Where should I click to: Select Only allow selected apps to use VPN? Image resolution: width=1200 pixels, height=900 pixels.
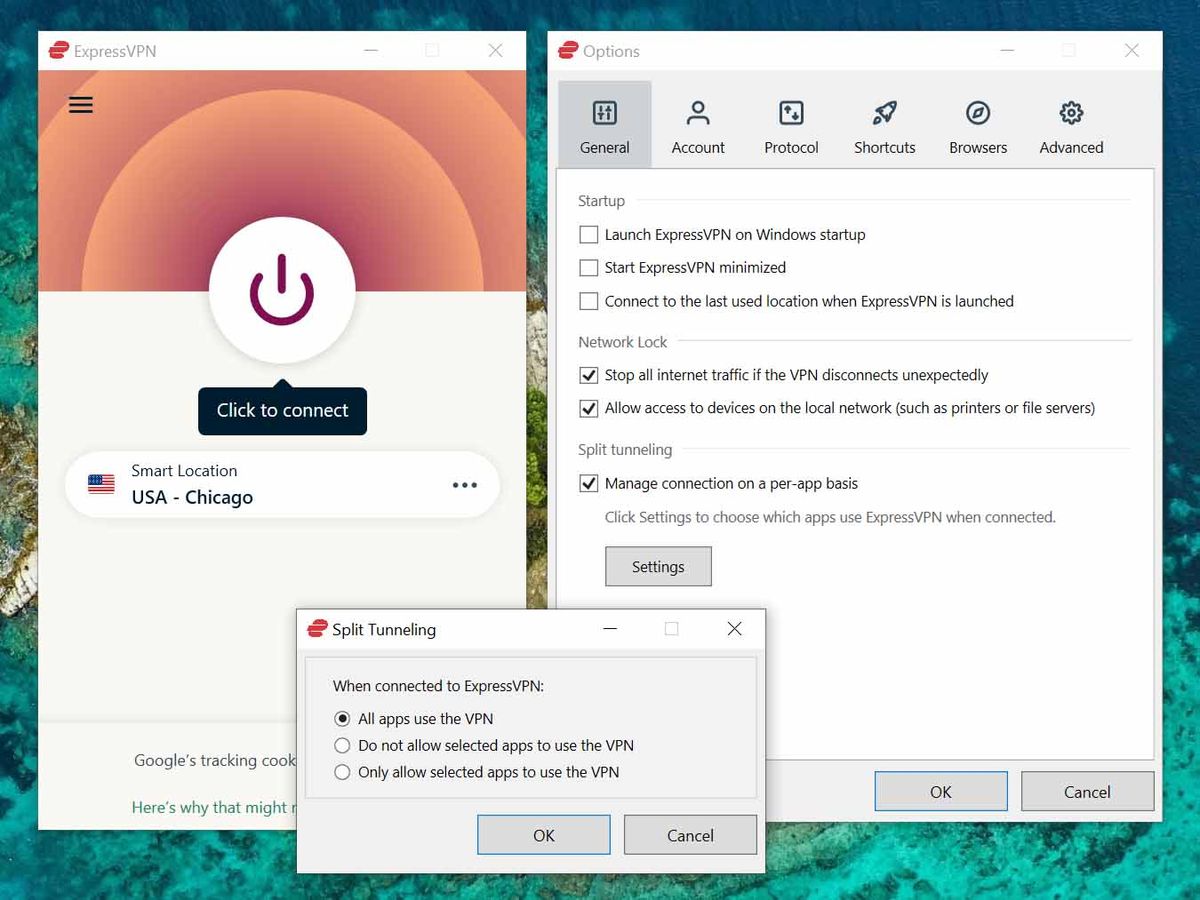click(342, 772)
